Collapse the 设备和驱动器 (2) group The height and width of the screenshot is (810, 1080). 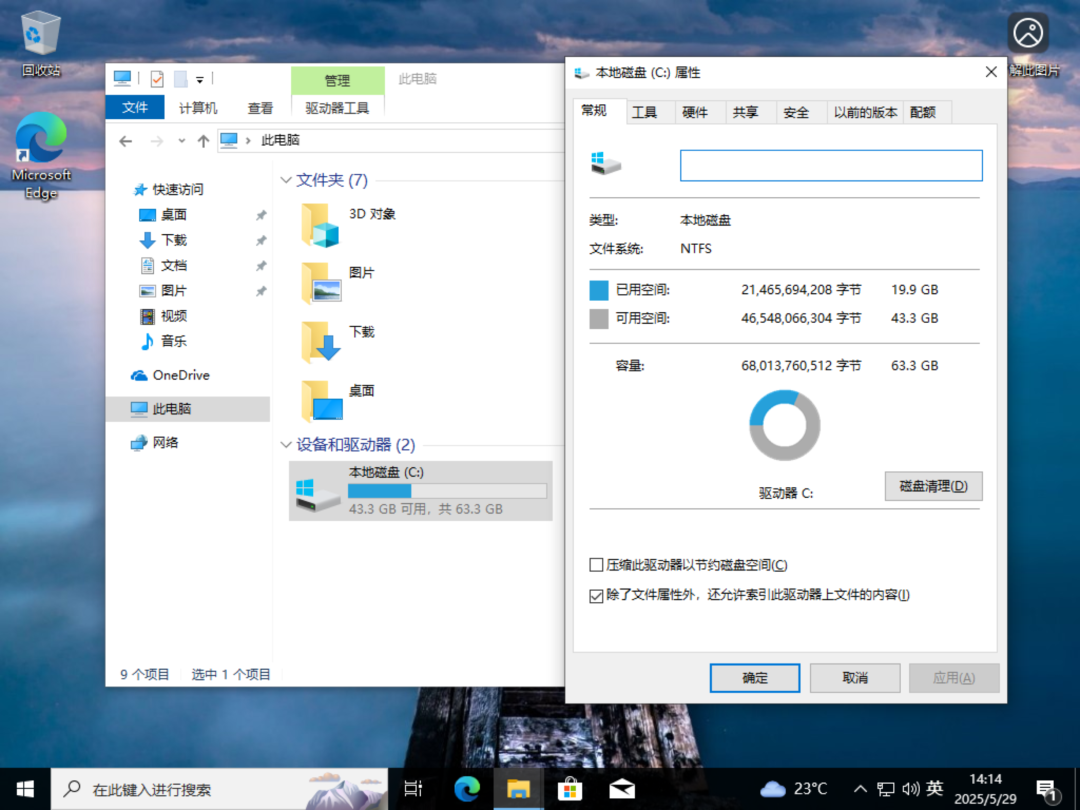(x=286, y=445)
